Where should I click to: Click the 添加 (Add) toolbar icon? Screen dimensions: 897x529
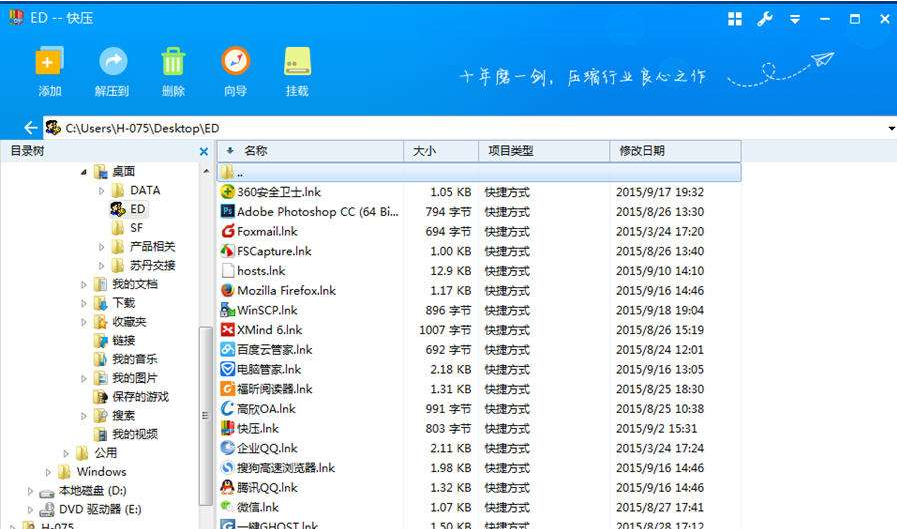(49, 61)
